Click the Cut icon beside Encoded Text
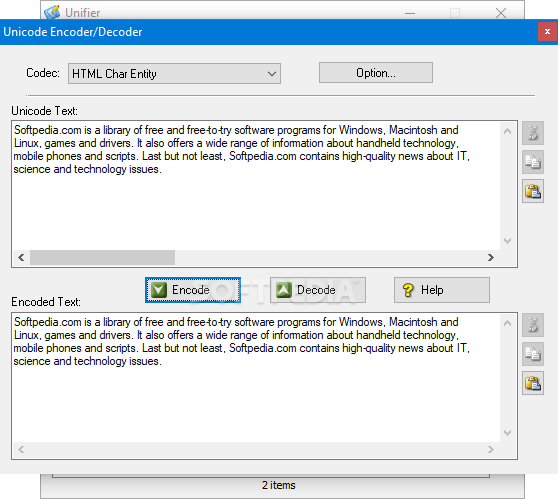 [x=533, y=325]
